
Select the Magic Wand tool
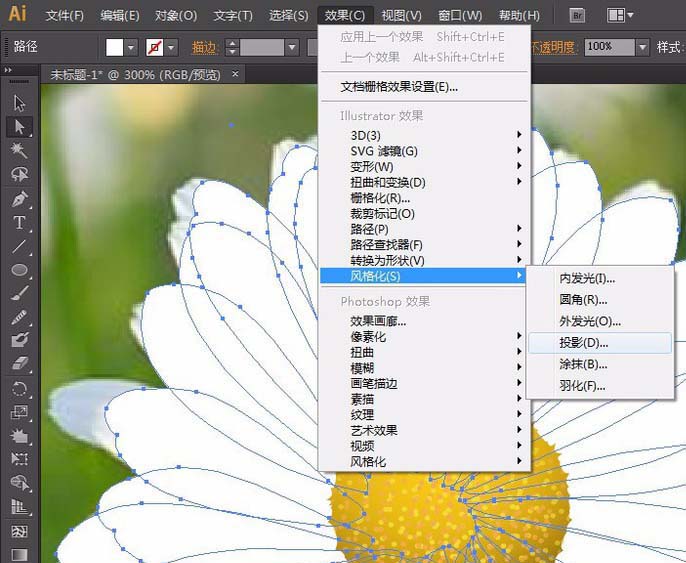[19, 150]
